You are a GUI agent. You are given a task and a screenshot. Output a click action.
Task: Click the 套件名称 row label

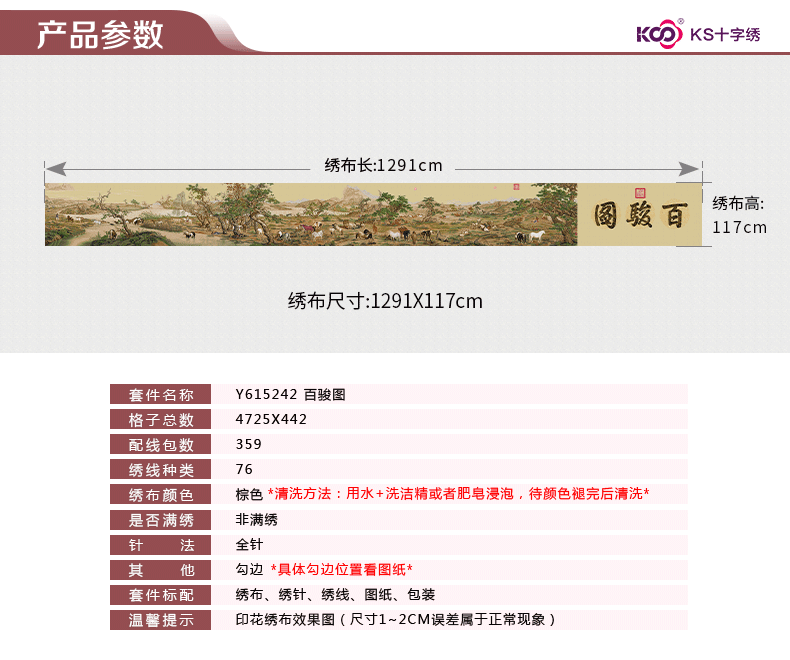click(x=161, y=394)
